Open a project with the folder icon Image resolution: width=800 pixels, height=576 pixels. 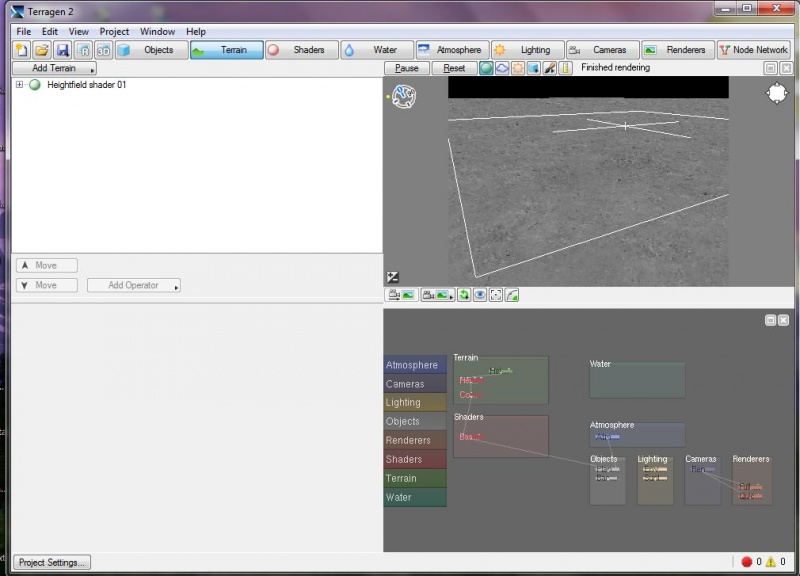42,50
